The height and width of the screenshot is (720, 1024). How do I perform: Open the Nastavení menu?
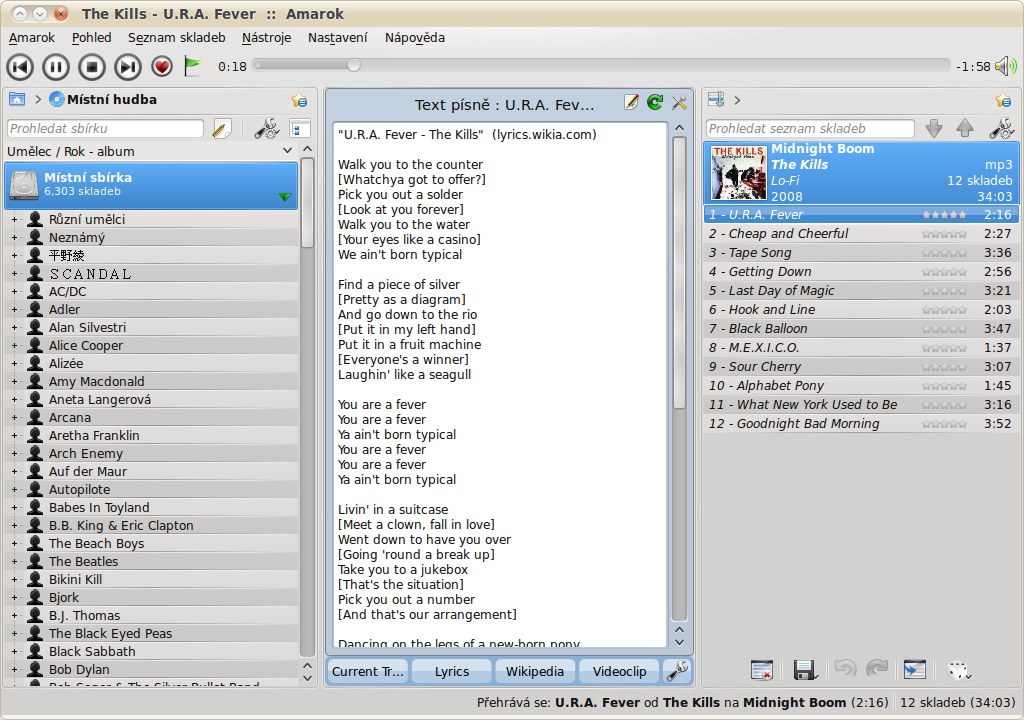[338, 38]
